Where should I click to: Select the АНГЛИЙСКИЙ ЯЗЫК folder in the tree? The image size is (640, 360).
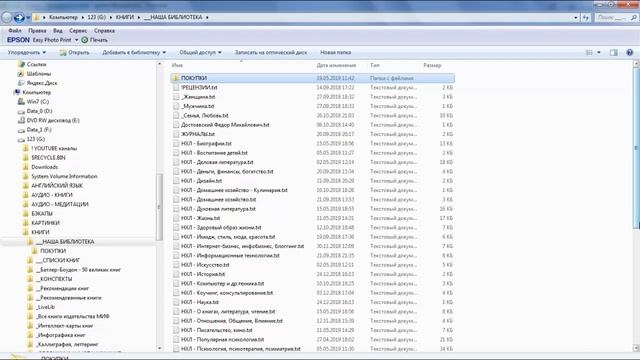[x=57, y=185]
